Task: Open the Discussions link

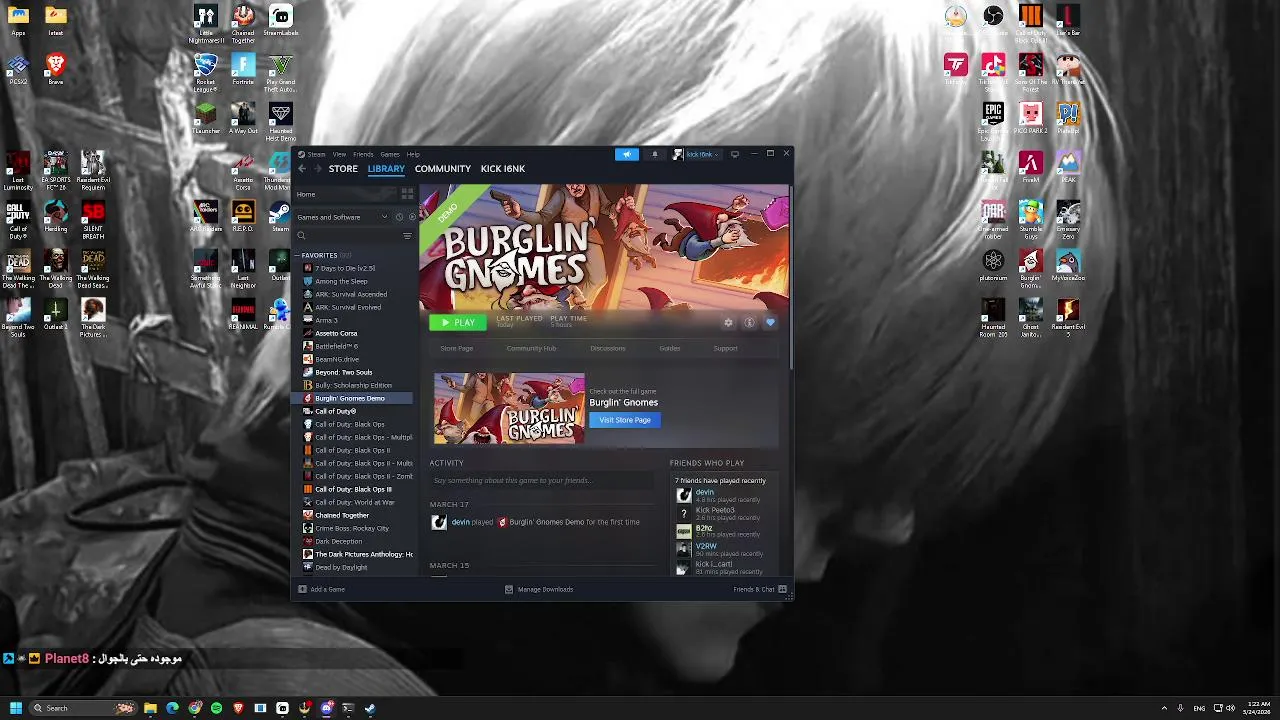Action: click(x=608, y=349)
